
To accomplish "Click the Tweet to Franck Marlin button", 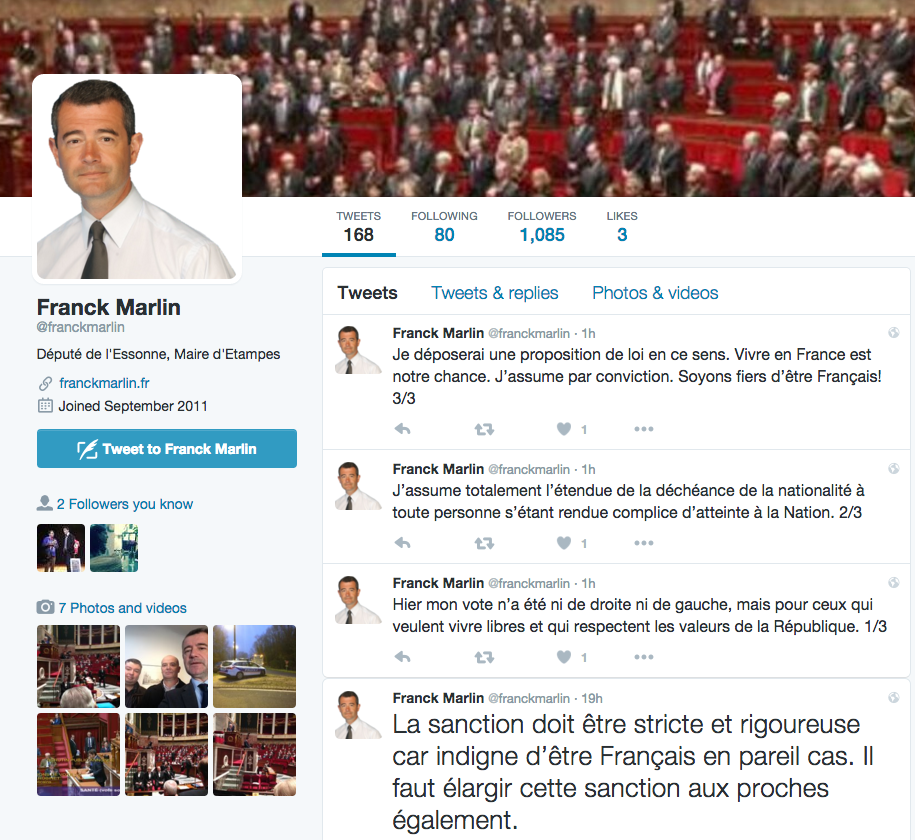I will 167,448.
